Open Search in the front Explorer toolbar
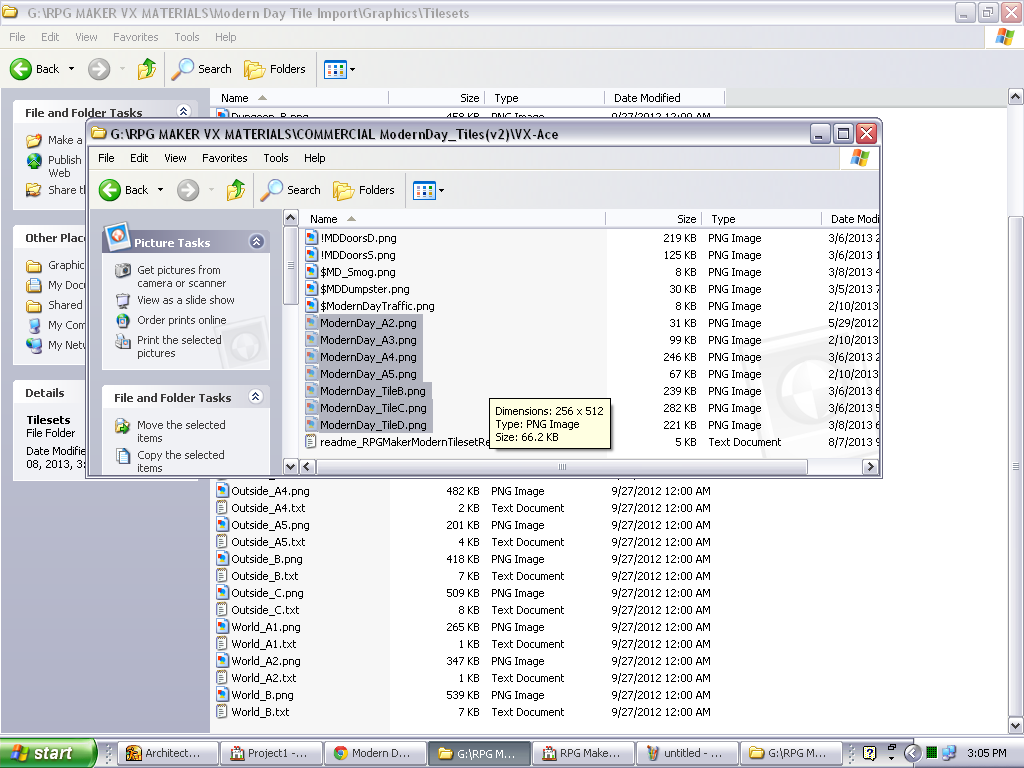Viewport: 1024px width, 768px height. (x=292, y=190)
